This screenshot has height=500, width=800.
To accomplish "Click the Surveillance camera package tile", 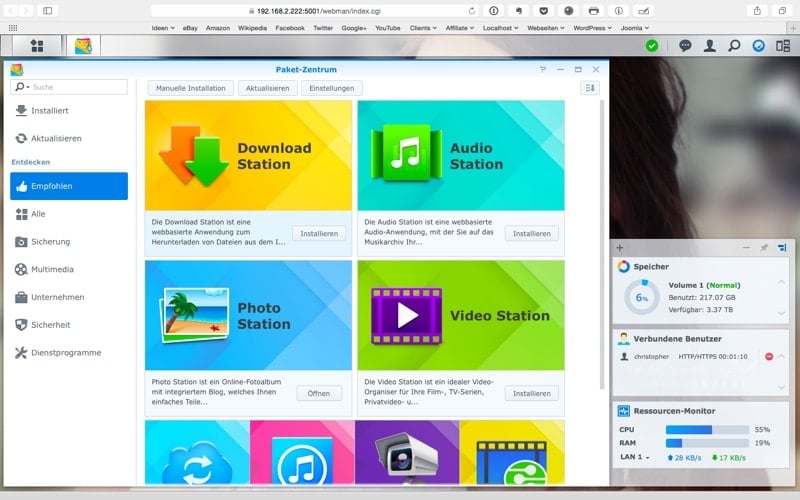I will [407, 452].
